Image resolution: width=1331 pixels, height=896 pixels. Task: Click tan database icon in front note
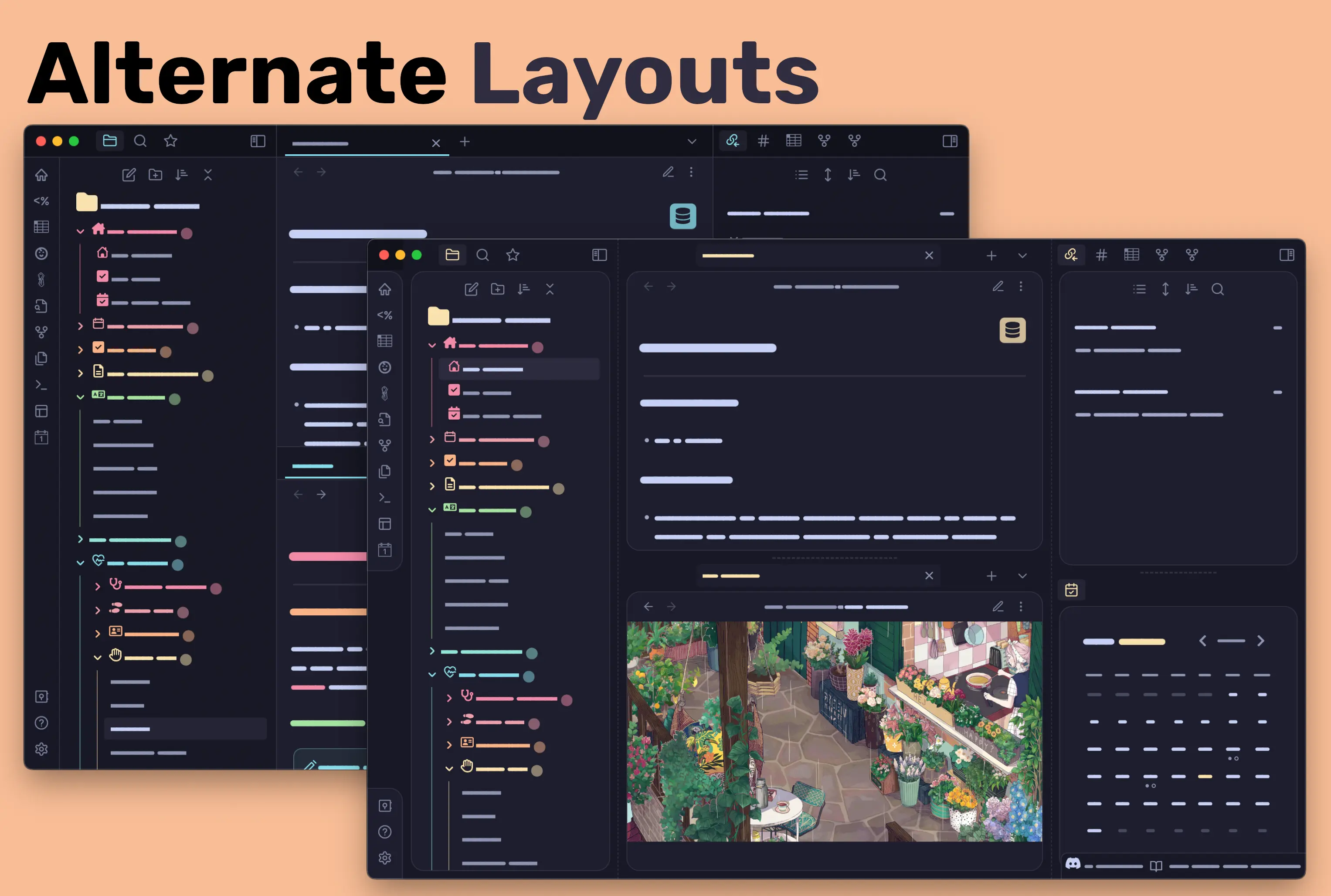(x=1012, y=330)
